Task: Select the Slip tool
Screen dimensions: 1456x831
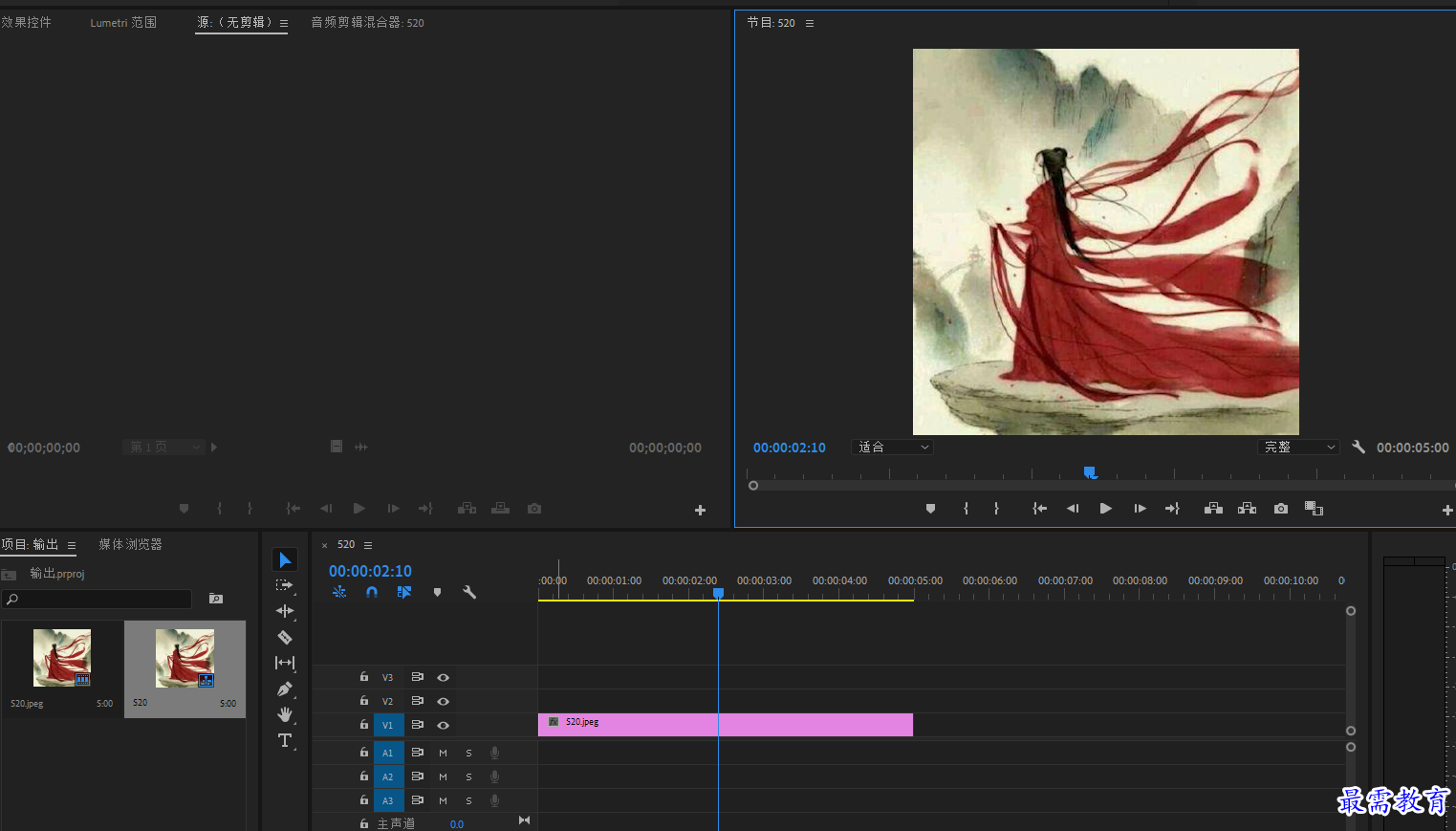Action: tap(285, 663)
